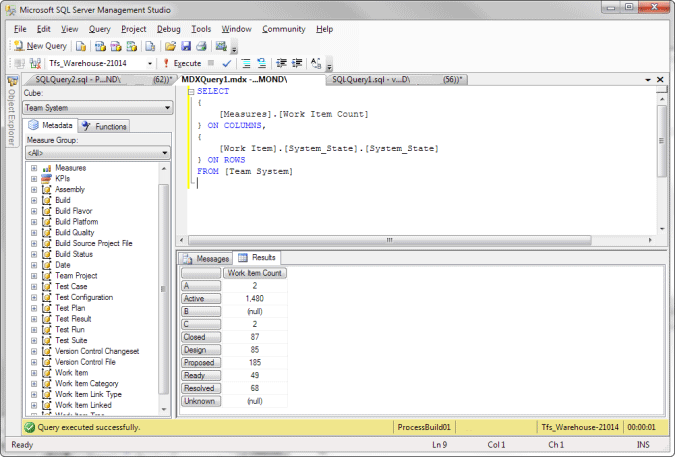Click the Work Item Count column header
This screenshot has height=457, width=675.
[x=254, y=273]
